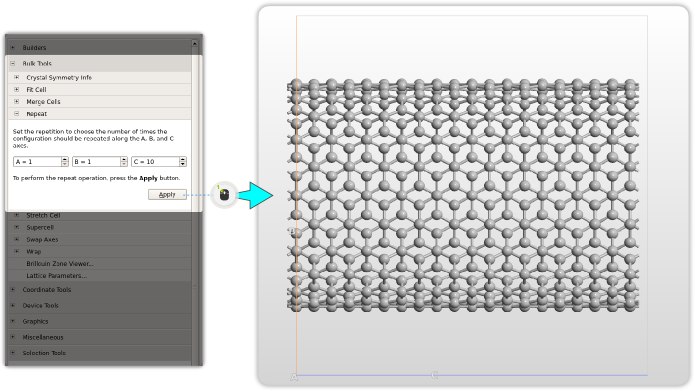Click the B repetition input field
This screenshot has width=695, height=391.
click(x=97, y=162)
